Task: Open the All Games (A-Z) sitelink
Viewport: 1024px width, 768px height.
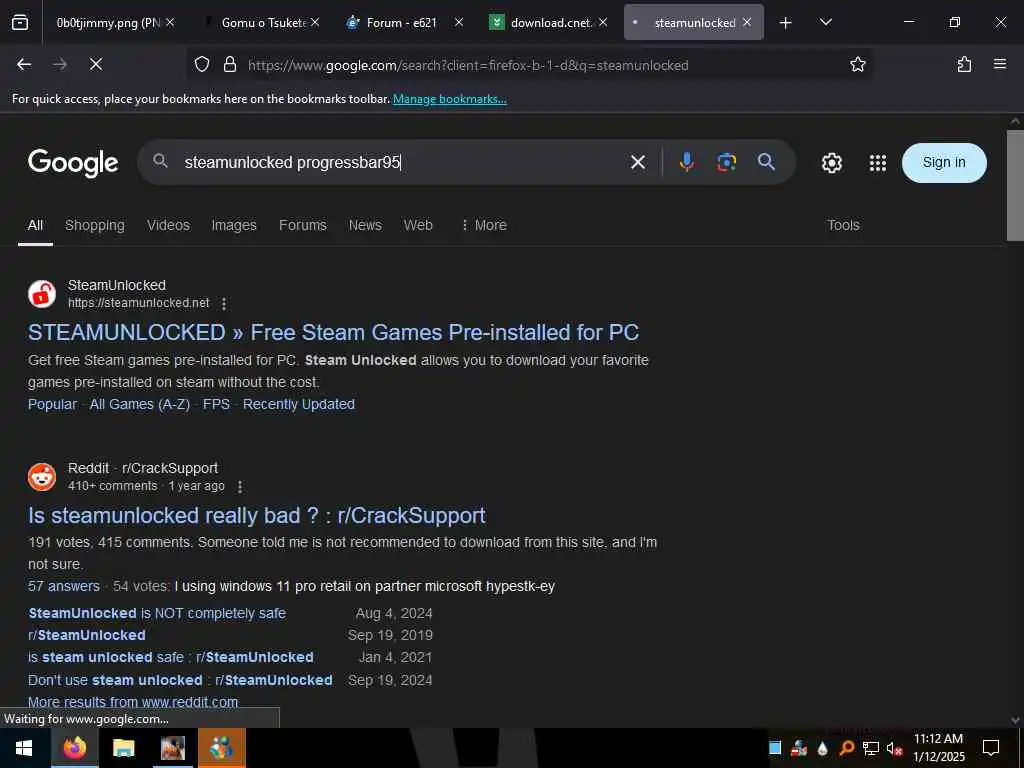Action: pyautogui.click(x=140, y=404)
